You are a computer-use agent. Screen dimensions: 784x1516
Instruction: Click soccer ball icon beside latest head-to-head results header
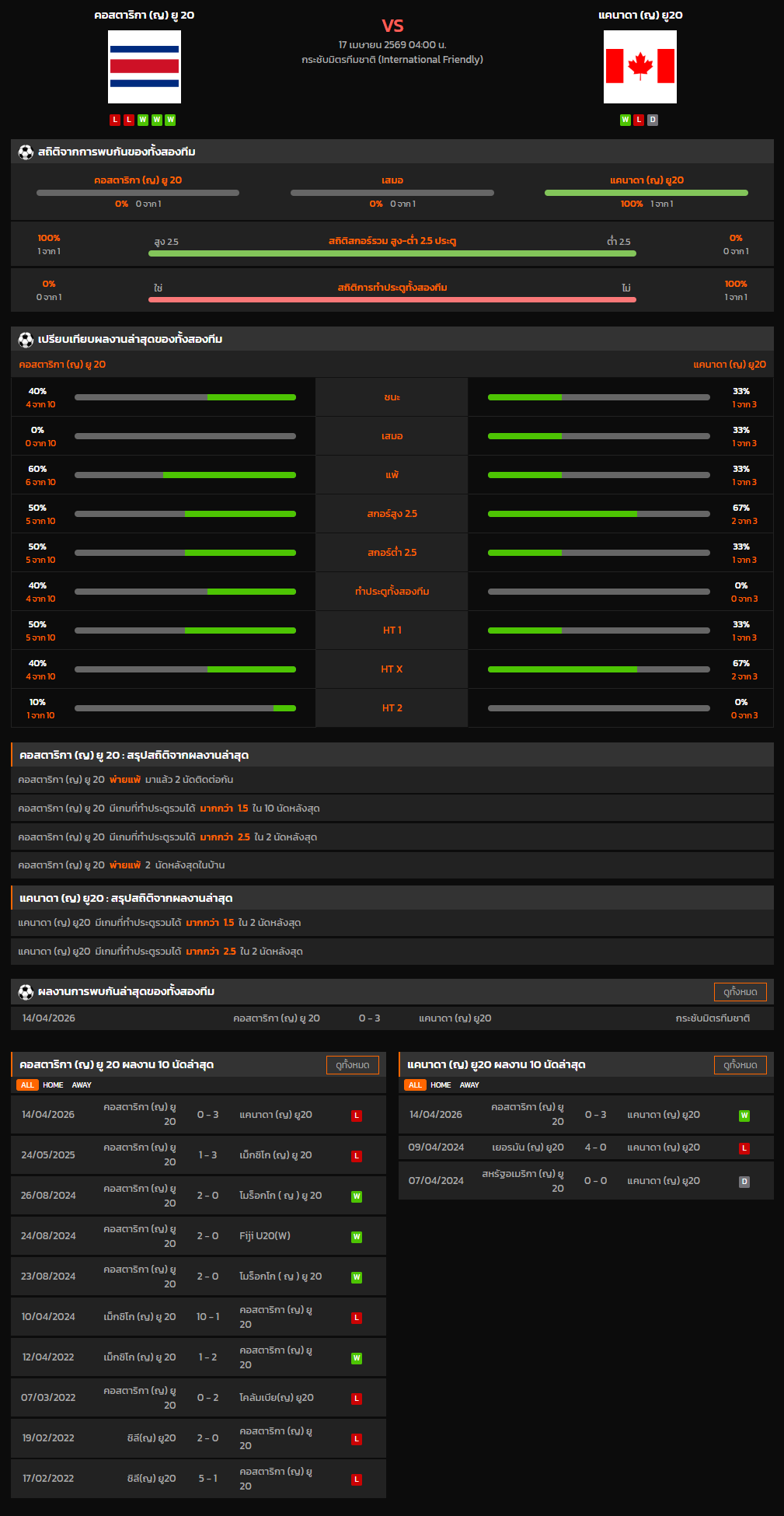pyautogui.click(x=26, y=992)
